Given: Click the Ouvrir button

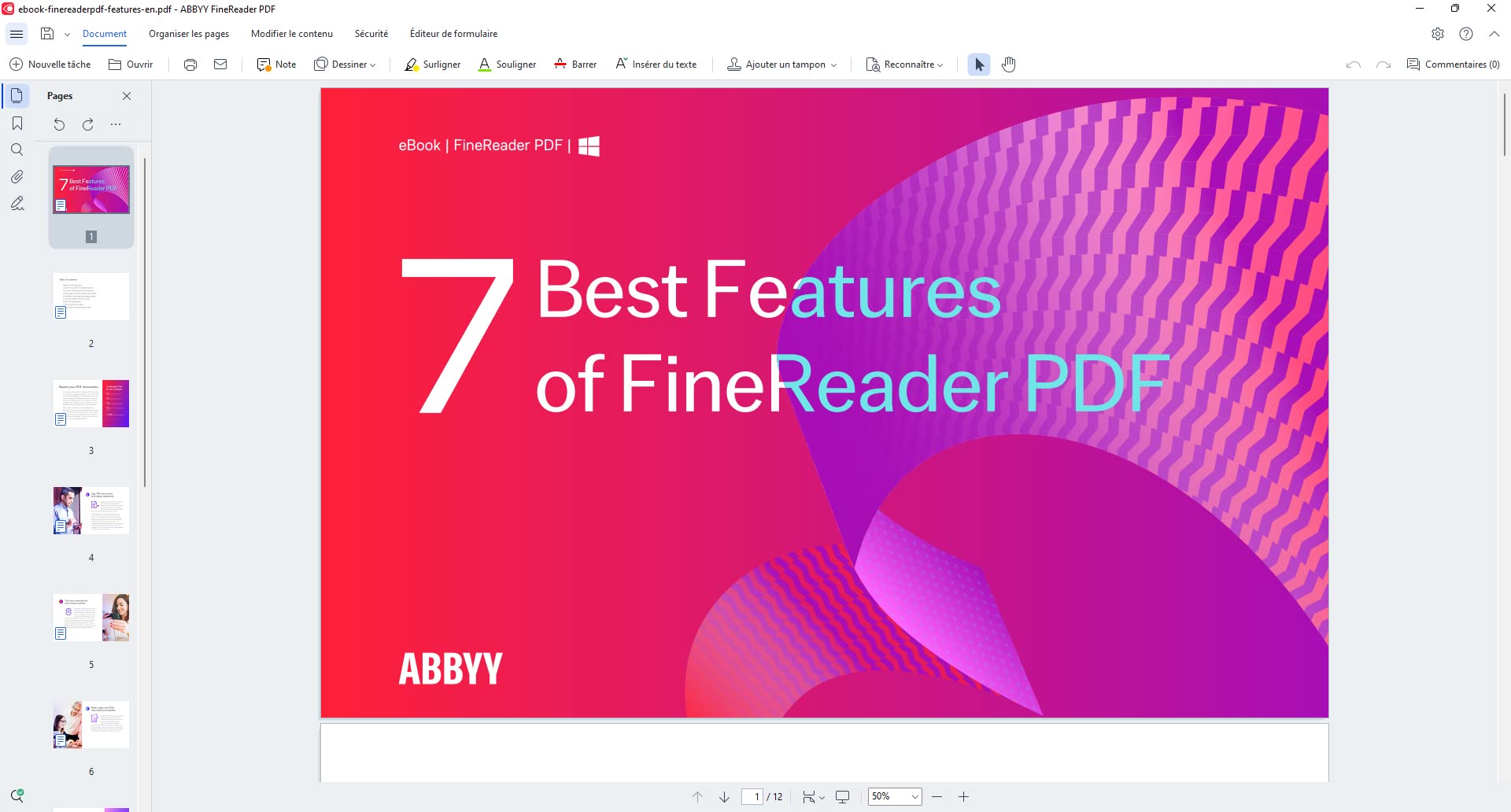Looking at the screenshot, I should tap(131, 65).
